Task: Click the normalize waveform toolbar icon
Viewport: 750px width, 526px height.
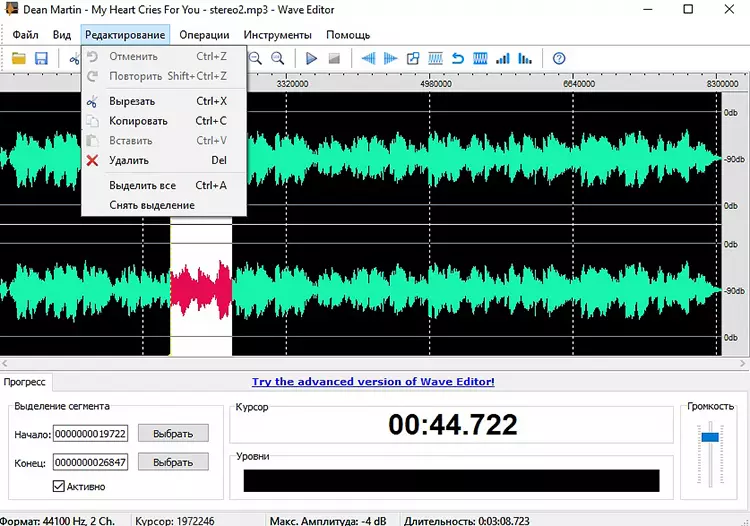Action: [435, 58]
